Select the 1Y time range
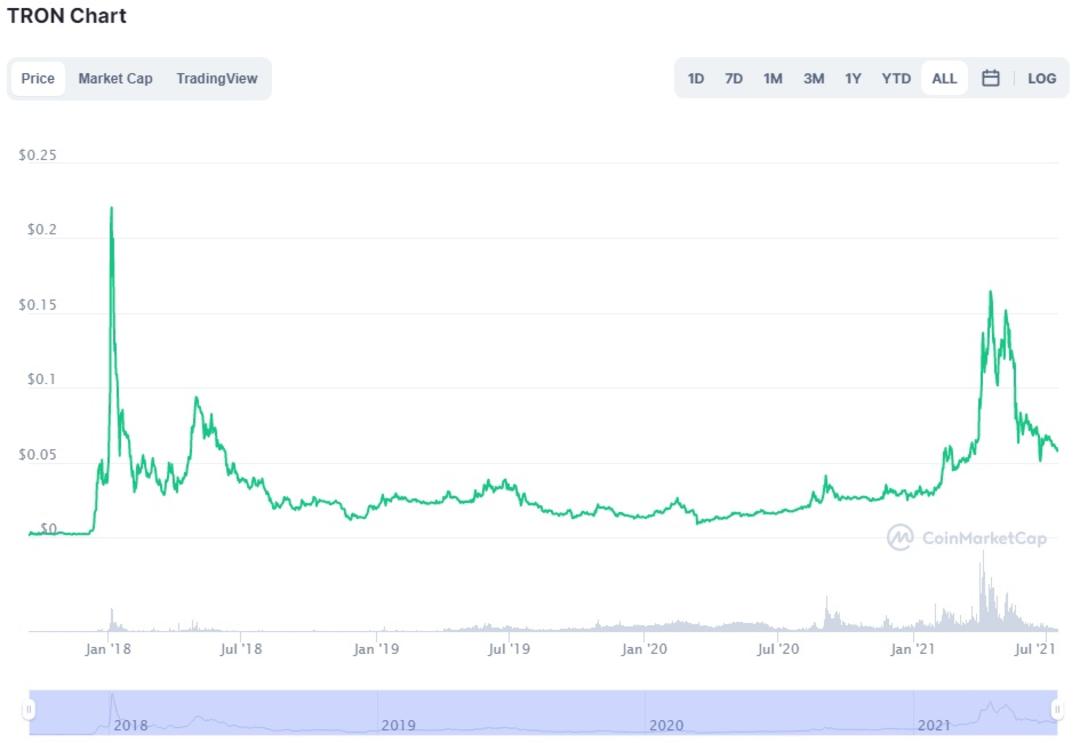 click(853, 79)
